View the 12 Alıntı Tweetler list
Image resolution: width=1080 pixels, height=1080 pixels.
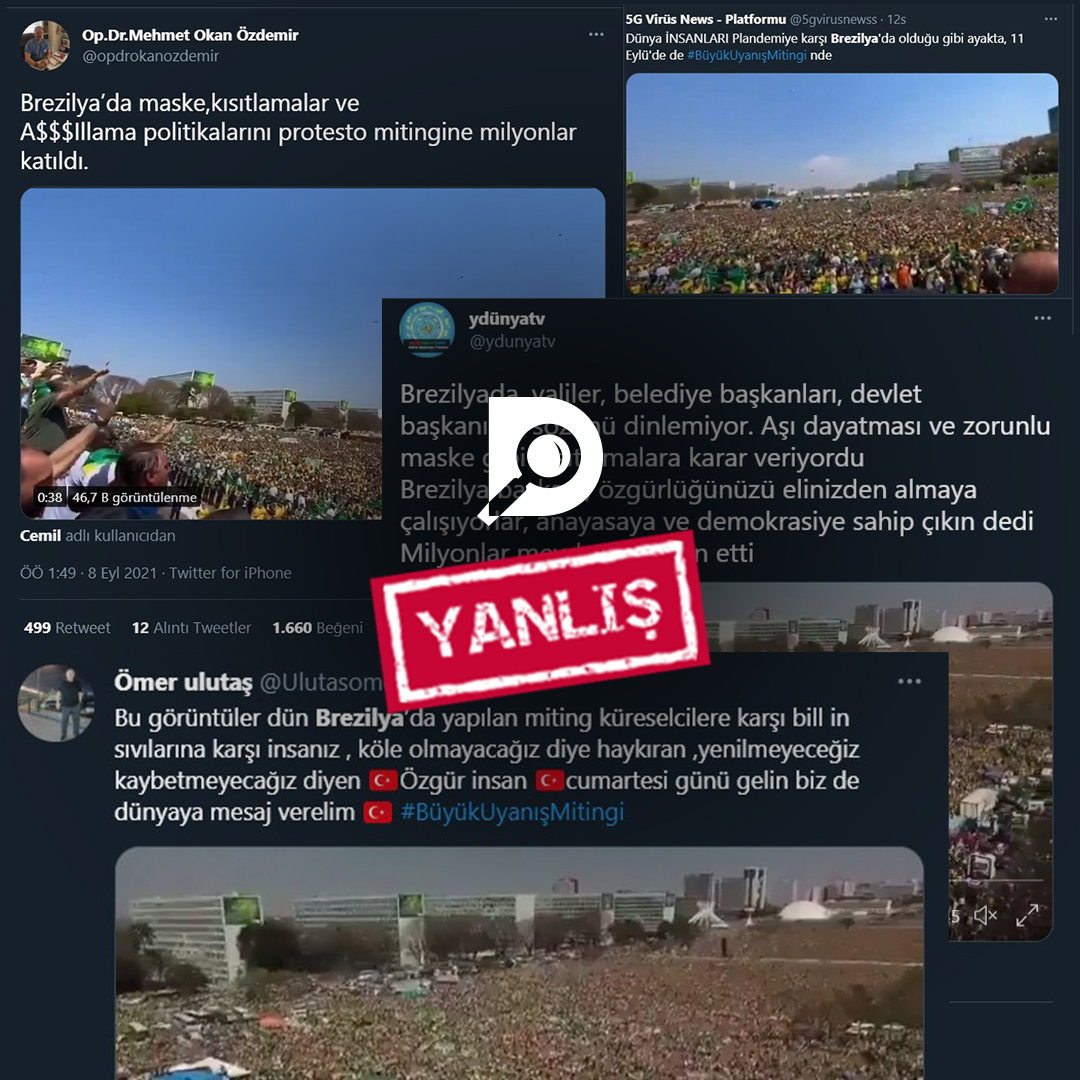(x=191, y=627)
